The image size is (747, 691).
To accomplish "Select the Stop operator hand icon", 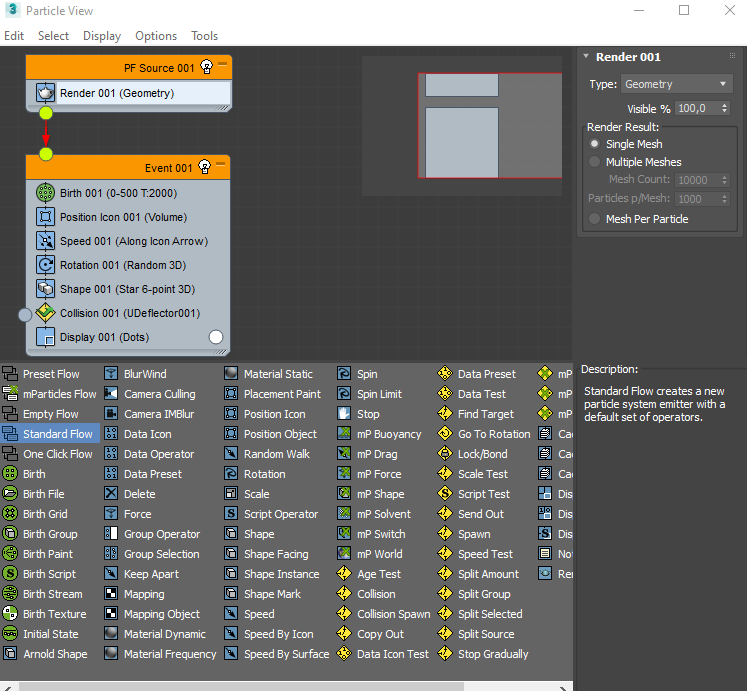I will point(344,414).
